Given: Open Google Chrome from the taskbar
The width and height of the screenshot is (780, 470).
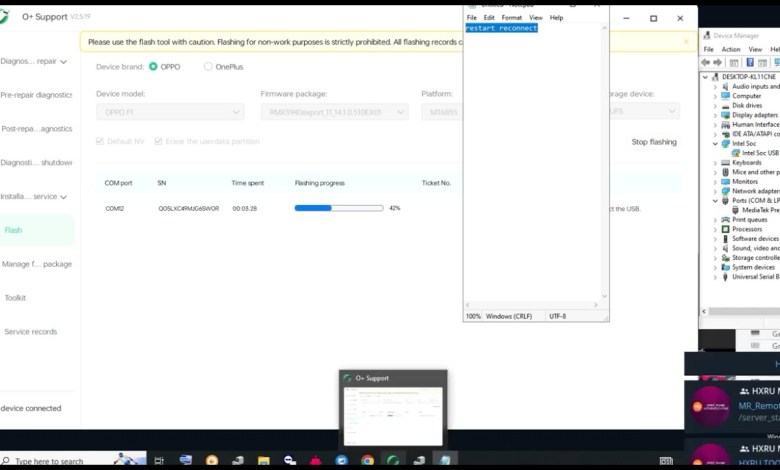Looking at the screenshot, I should [x=368, y=461].
